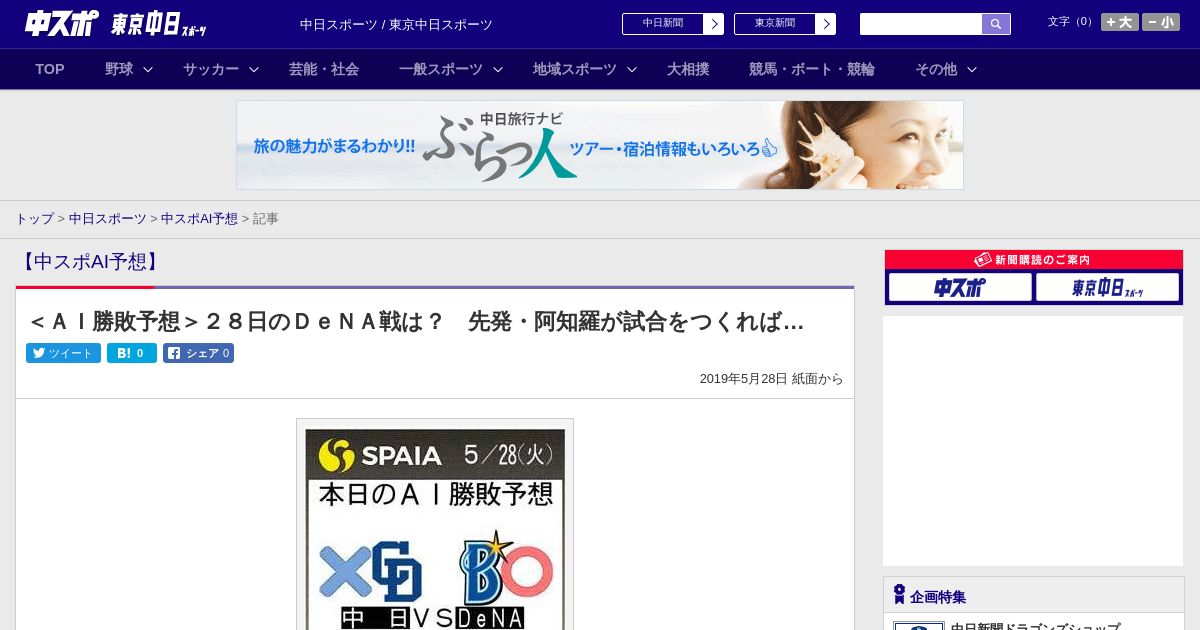Expand the サッカー dropdown chevron

254,69
